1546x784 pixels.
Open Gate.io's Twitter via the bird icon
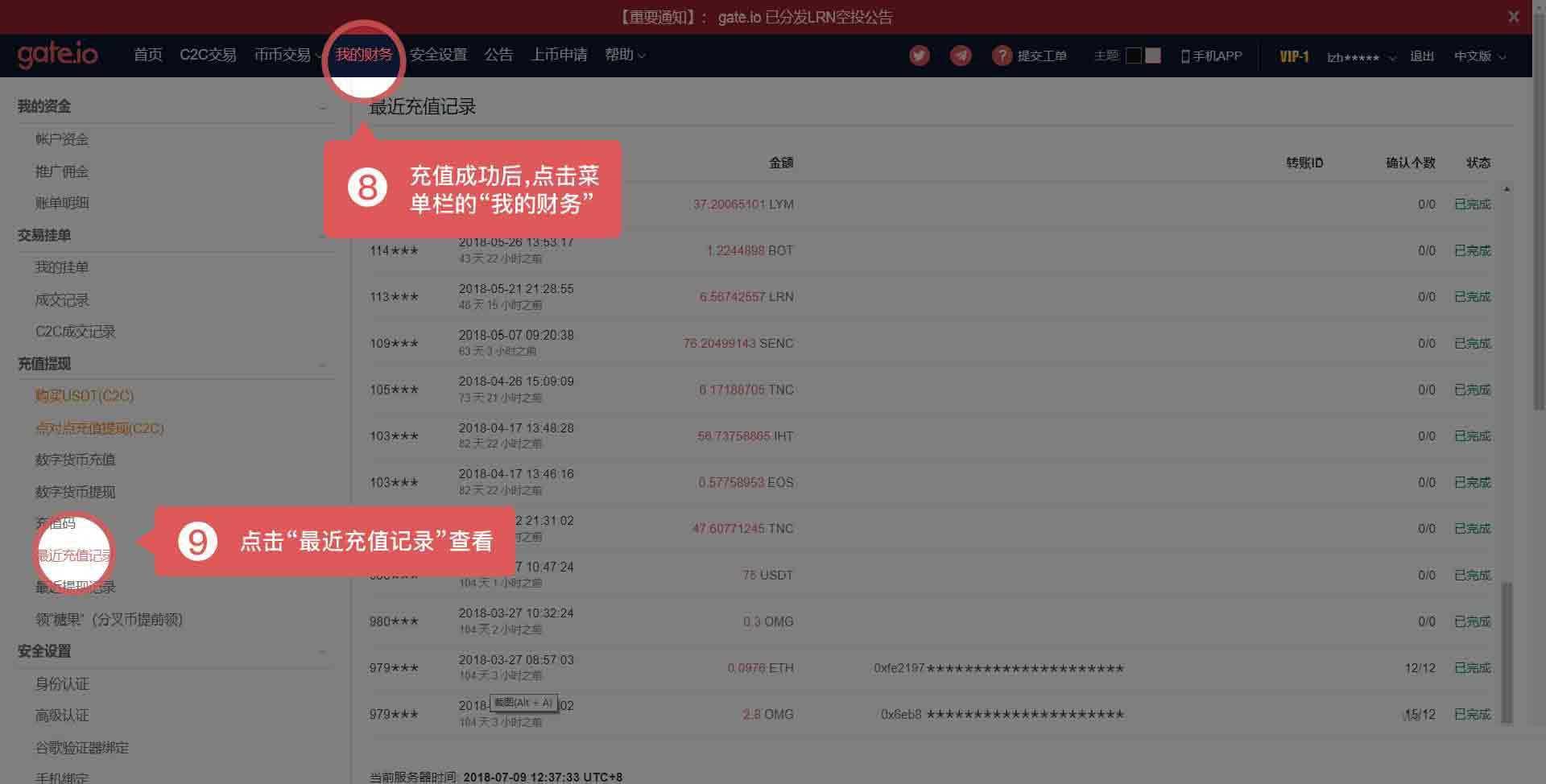click(x=919, y=56)
